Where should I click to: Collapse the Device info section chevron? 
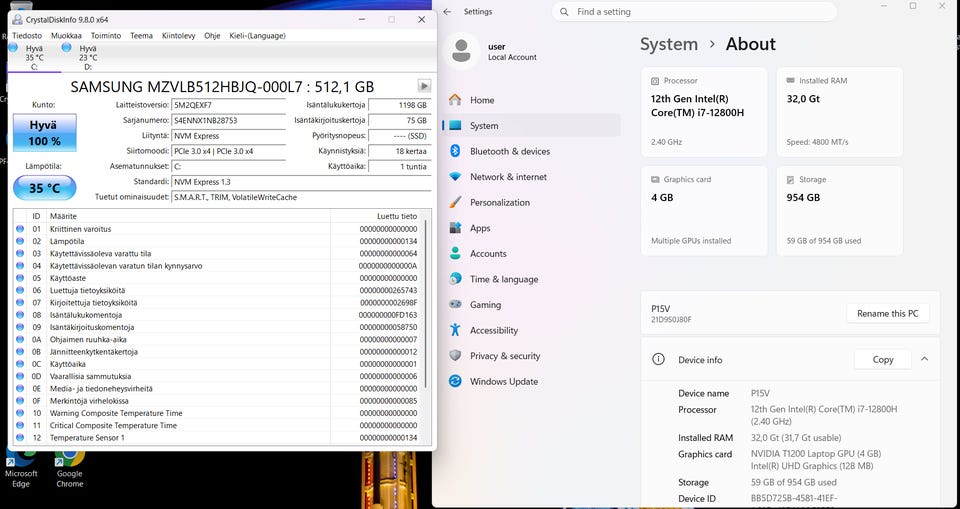(924, 360)
